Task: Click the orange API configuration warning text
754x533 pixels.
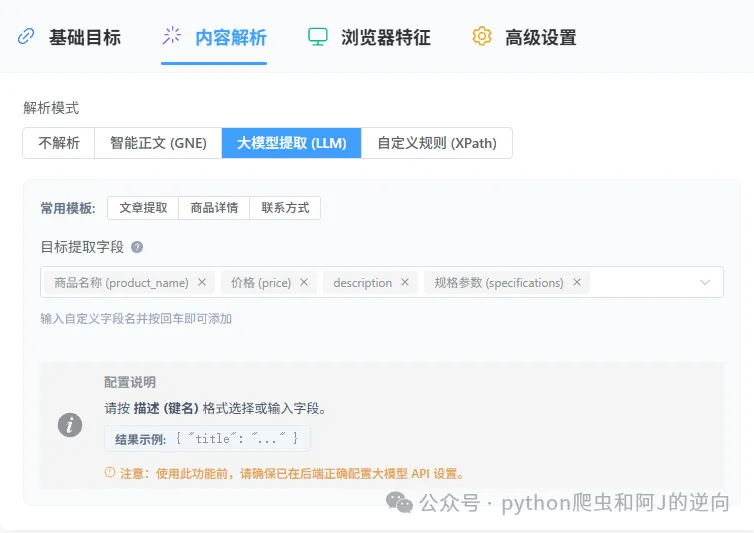Action: (x=292, y=473)
